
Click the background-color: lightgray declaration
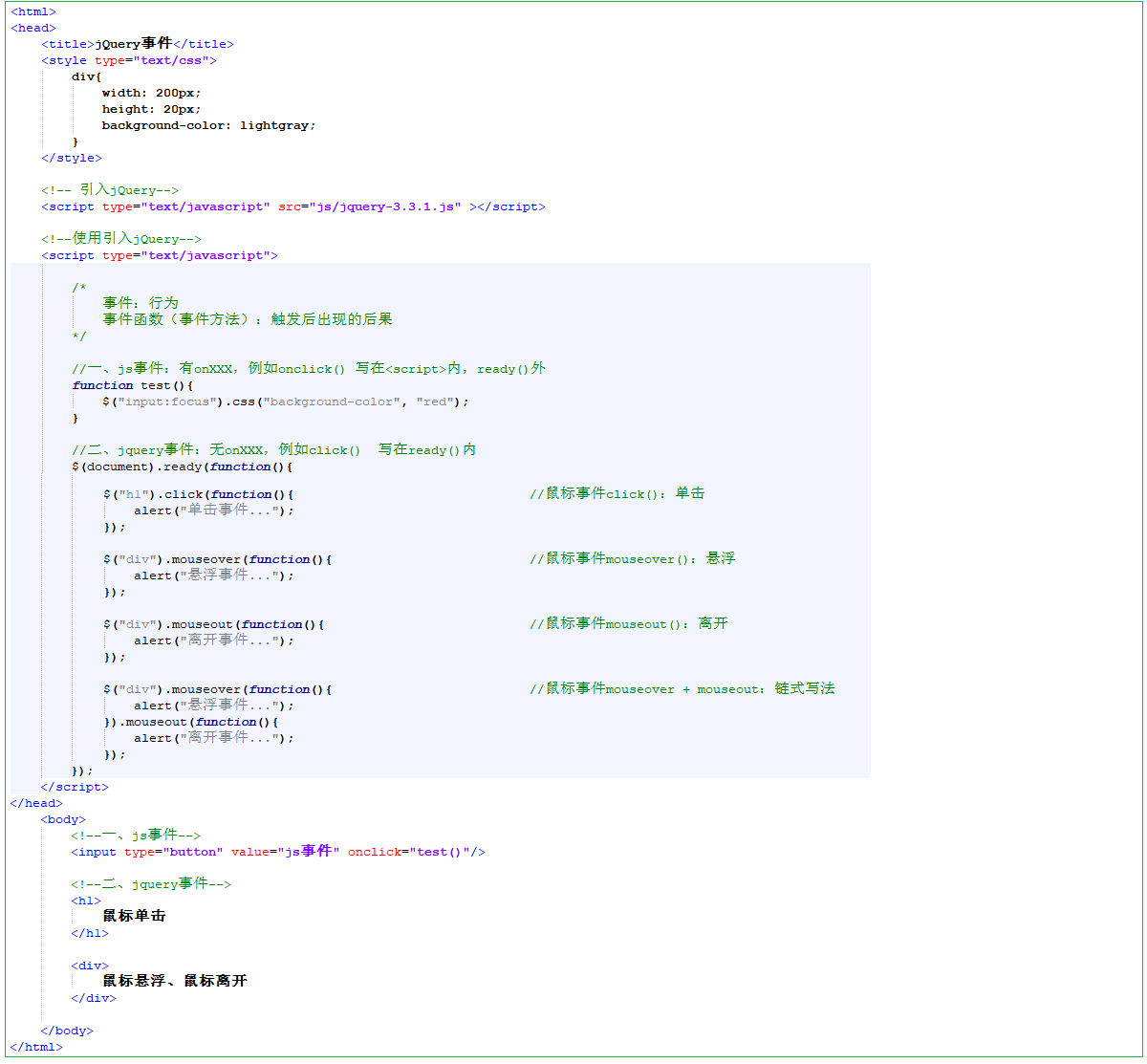pyautogui.click(x=208, y=125)
